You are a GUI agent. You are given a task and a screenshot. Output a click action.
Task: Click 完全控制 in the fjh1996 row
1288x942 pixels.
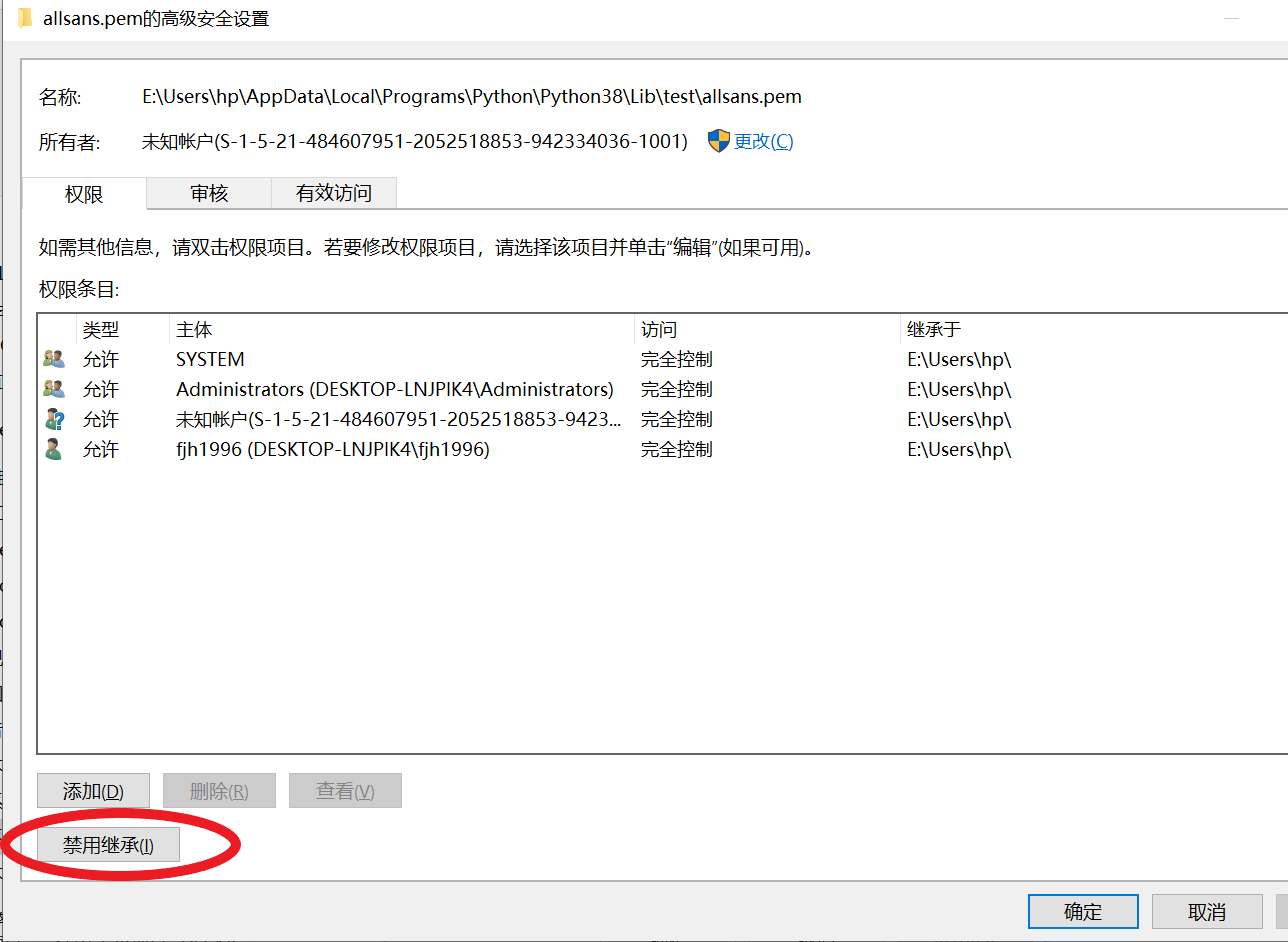tap(677, 449)
